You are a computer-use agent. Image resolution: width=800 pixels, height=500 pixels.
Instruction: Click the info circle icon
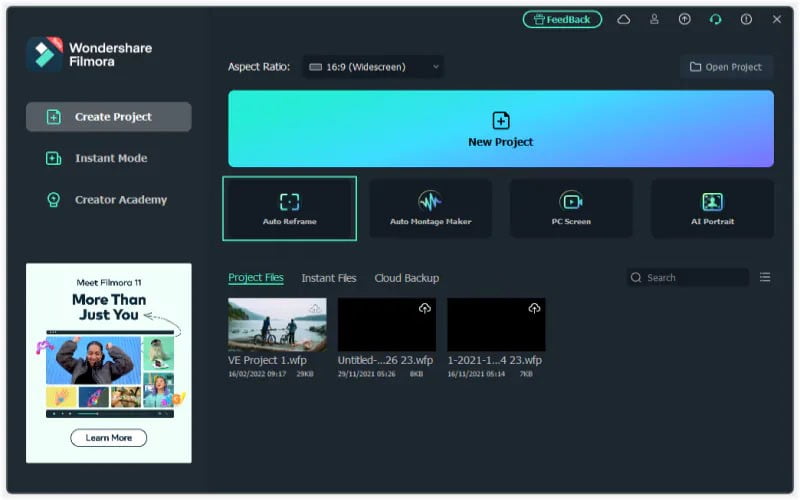[x=746, y=19]
